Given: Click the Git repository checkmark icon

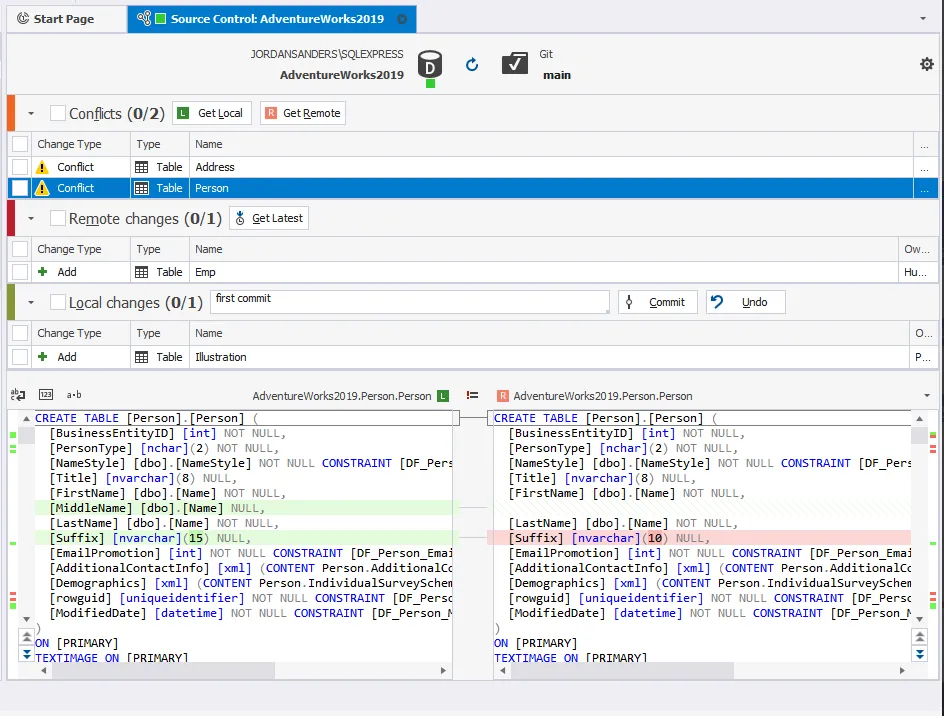Looking at the screenshot, I should pos(515,64).
